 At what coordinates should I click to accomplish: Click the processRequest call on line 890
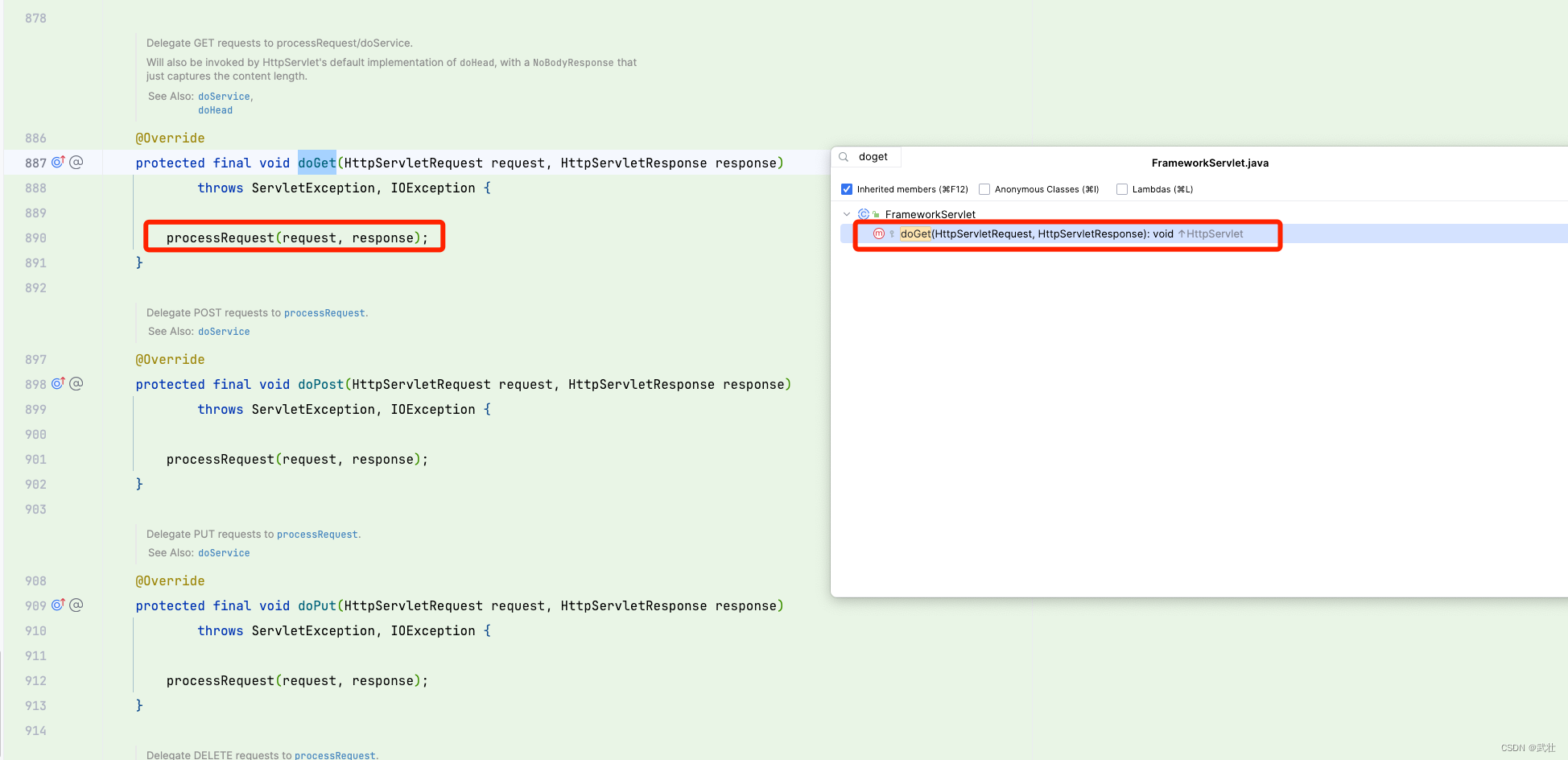tap(221, 237)
